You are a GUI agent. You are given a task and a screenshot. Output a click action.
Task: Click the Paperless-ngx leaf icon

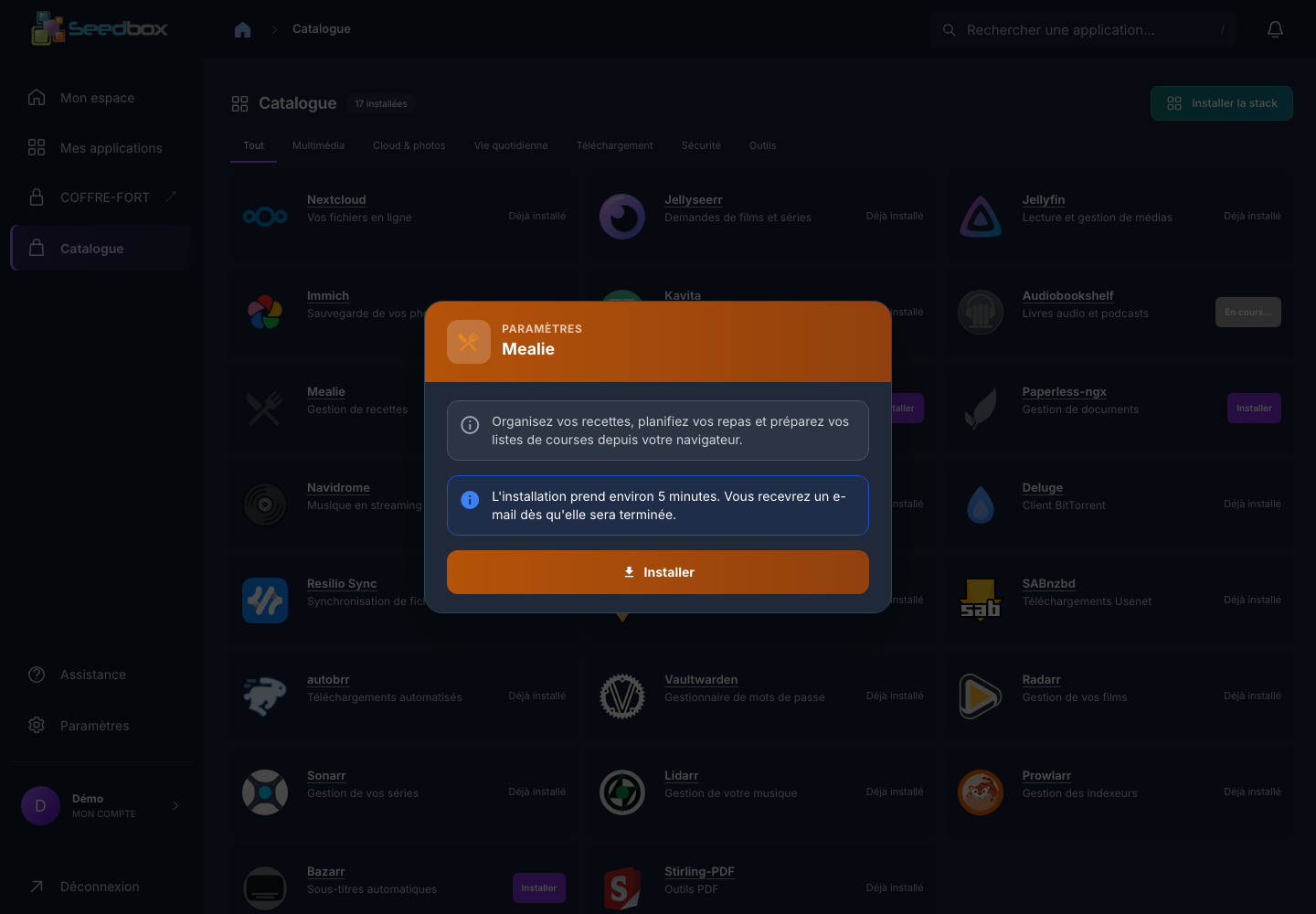coord(981,409)
